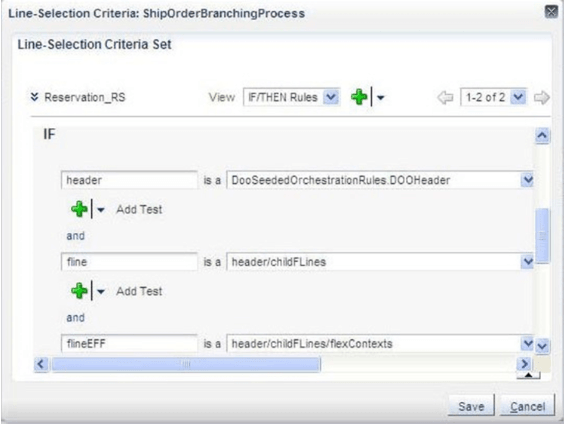Click the horizontal scrollbar right arrow

pyautogui.click(x=524, y=364)
